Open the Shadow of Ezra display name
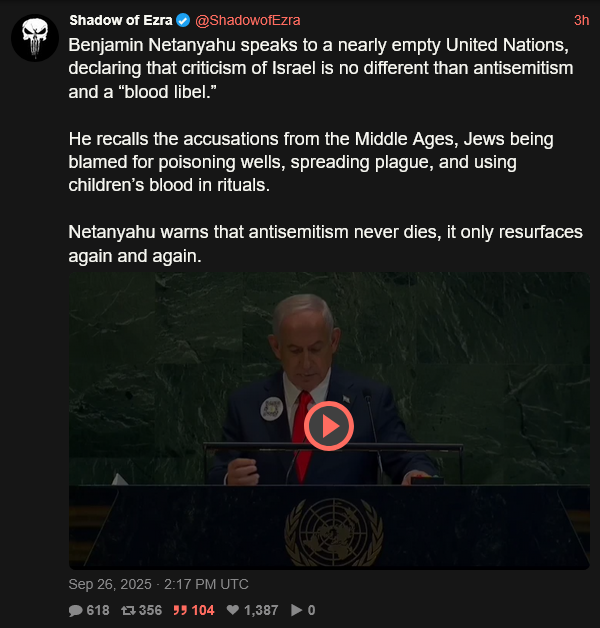Image resolution: width=600 pixels, height=628 pixels. [121, 20]
